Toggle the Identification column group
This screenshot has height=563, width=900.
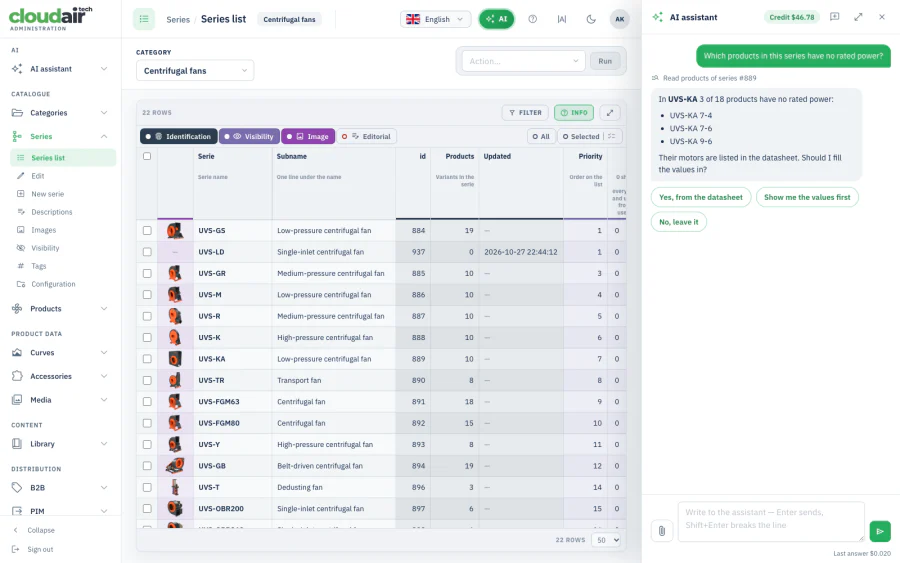coord(179,137)
